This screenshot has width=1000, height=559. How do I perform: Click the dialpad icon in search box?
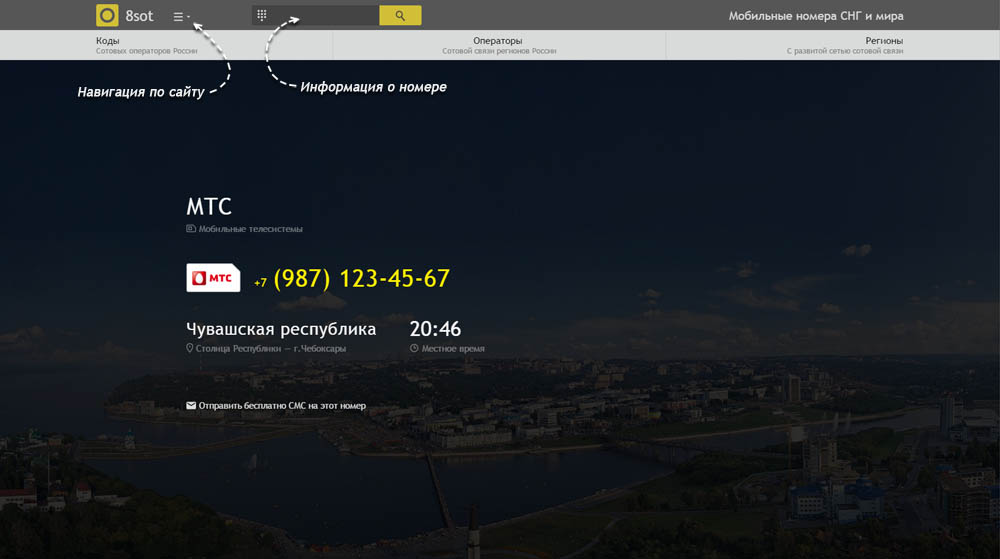pyautogui.click(x=261, y=15)
